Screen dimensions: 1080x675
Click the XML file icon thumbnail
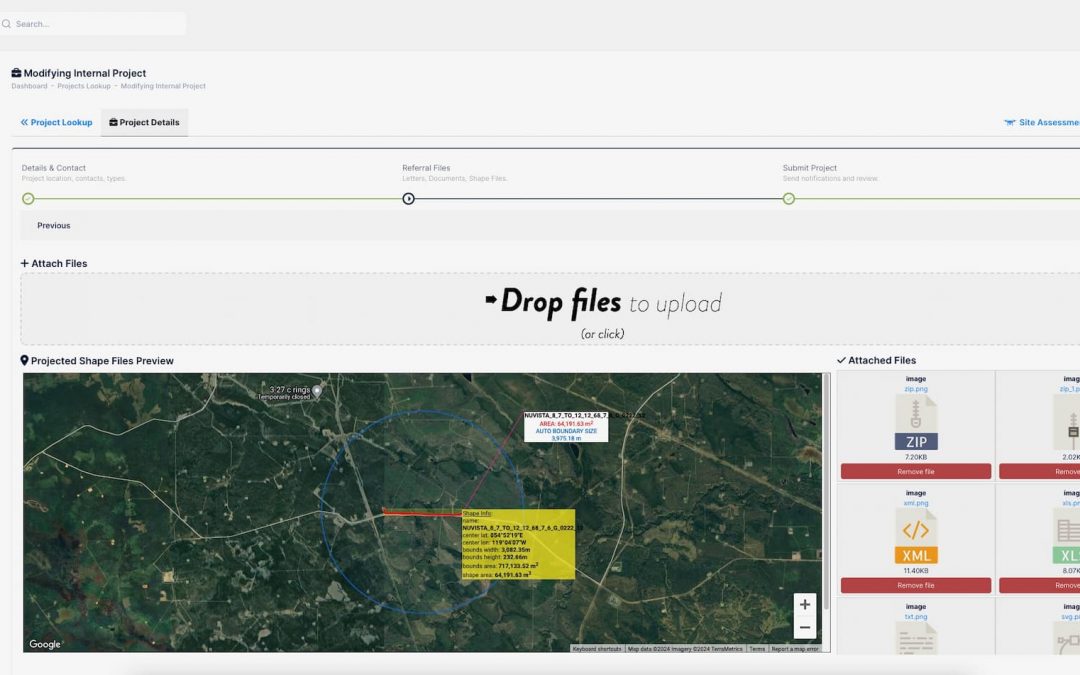click(916, 535)
